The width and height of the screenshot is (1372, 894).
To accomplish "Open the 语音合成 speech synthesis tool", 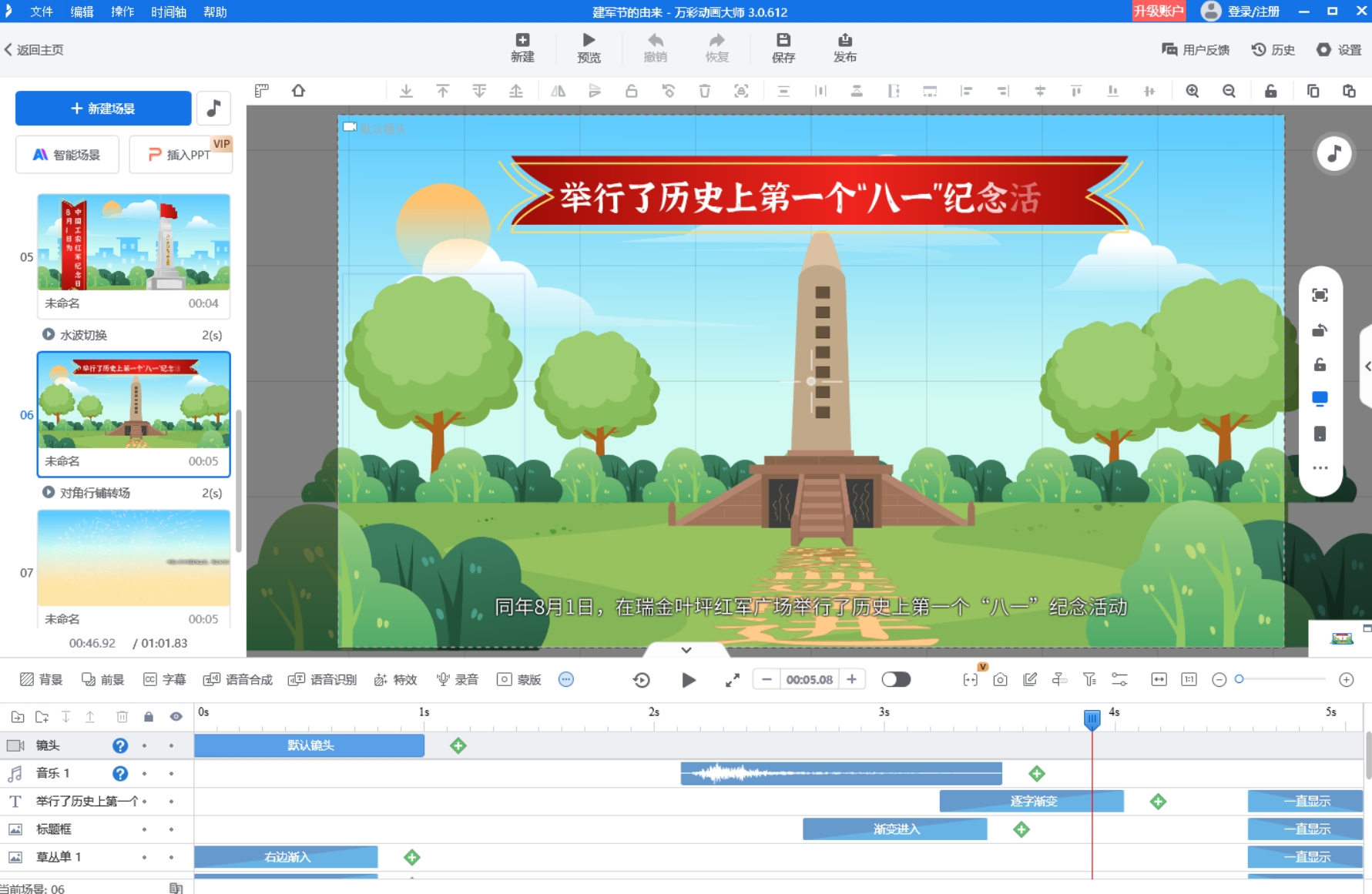I will point(238,679).
